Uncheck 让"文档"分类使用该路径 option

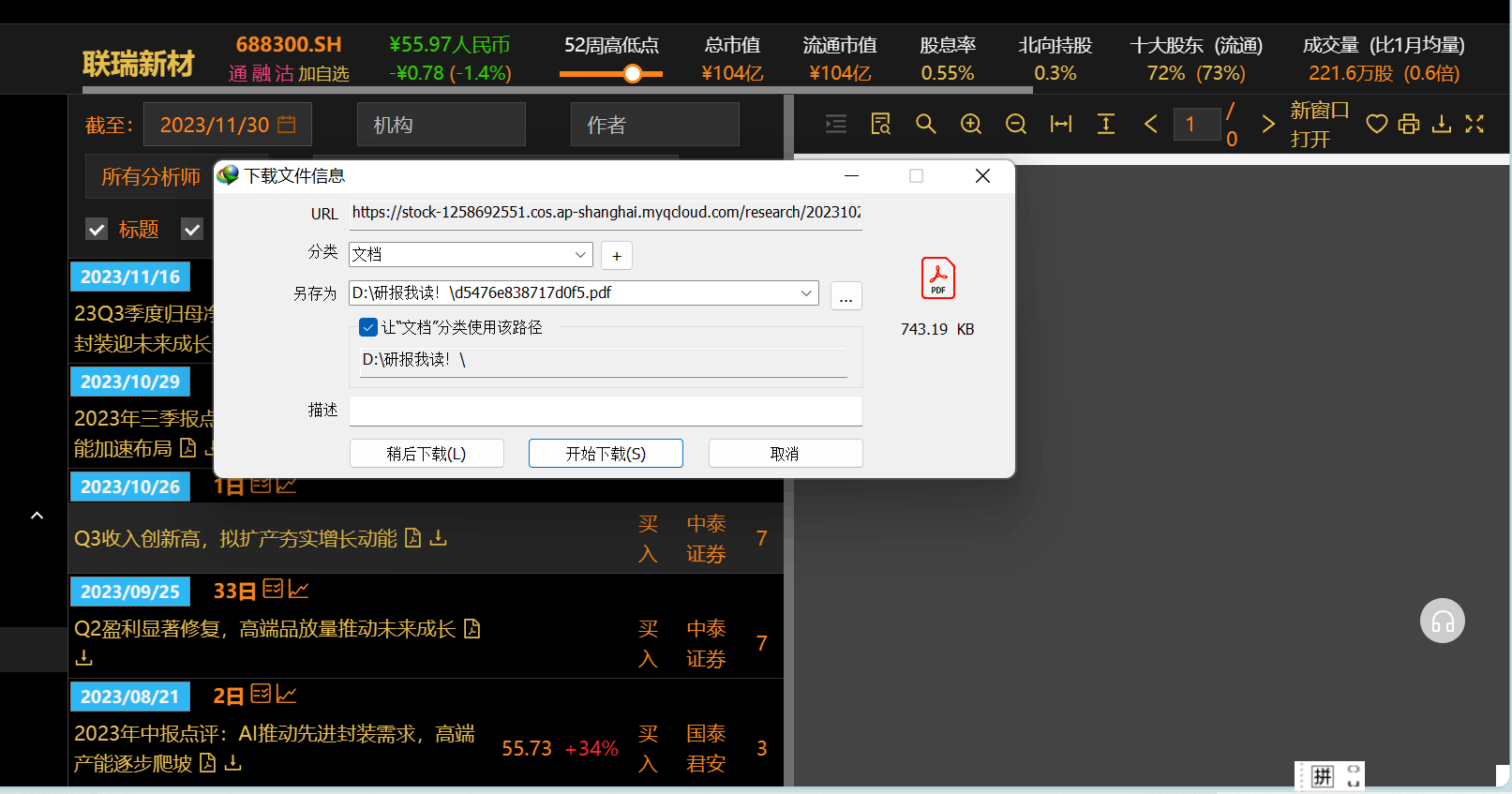click(368, 327)
